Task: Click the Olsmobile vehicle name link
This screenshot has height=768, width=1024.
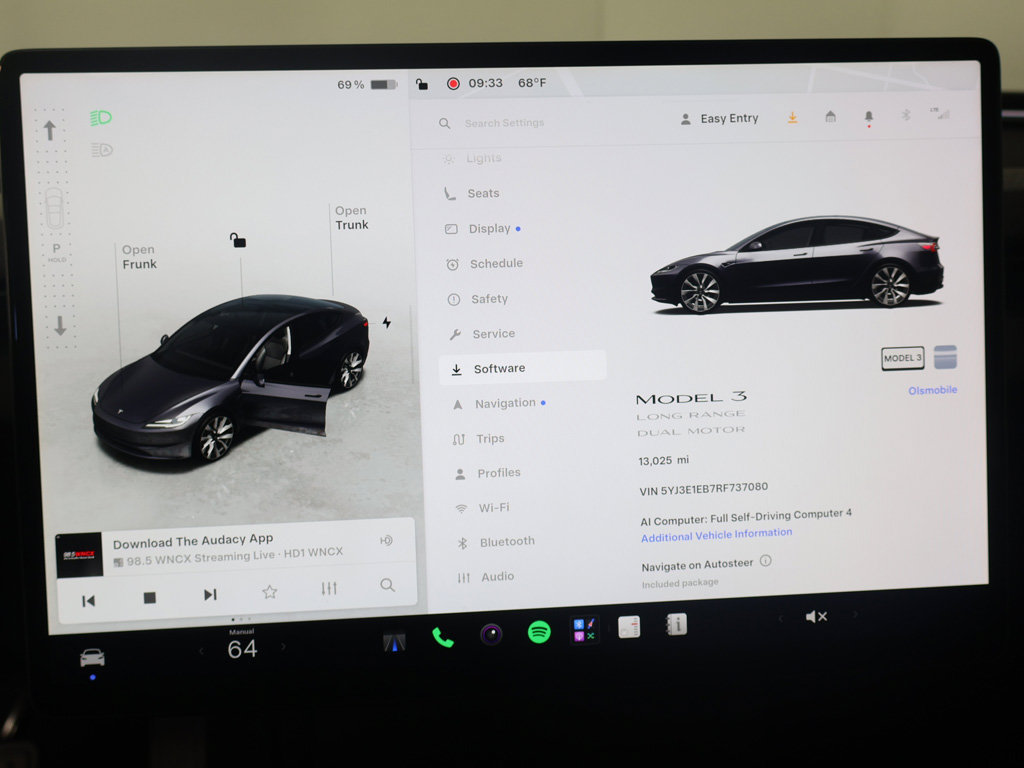Action: coord(933,390)
